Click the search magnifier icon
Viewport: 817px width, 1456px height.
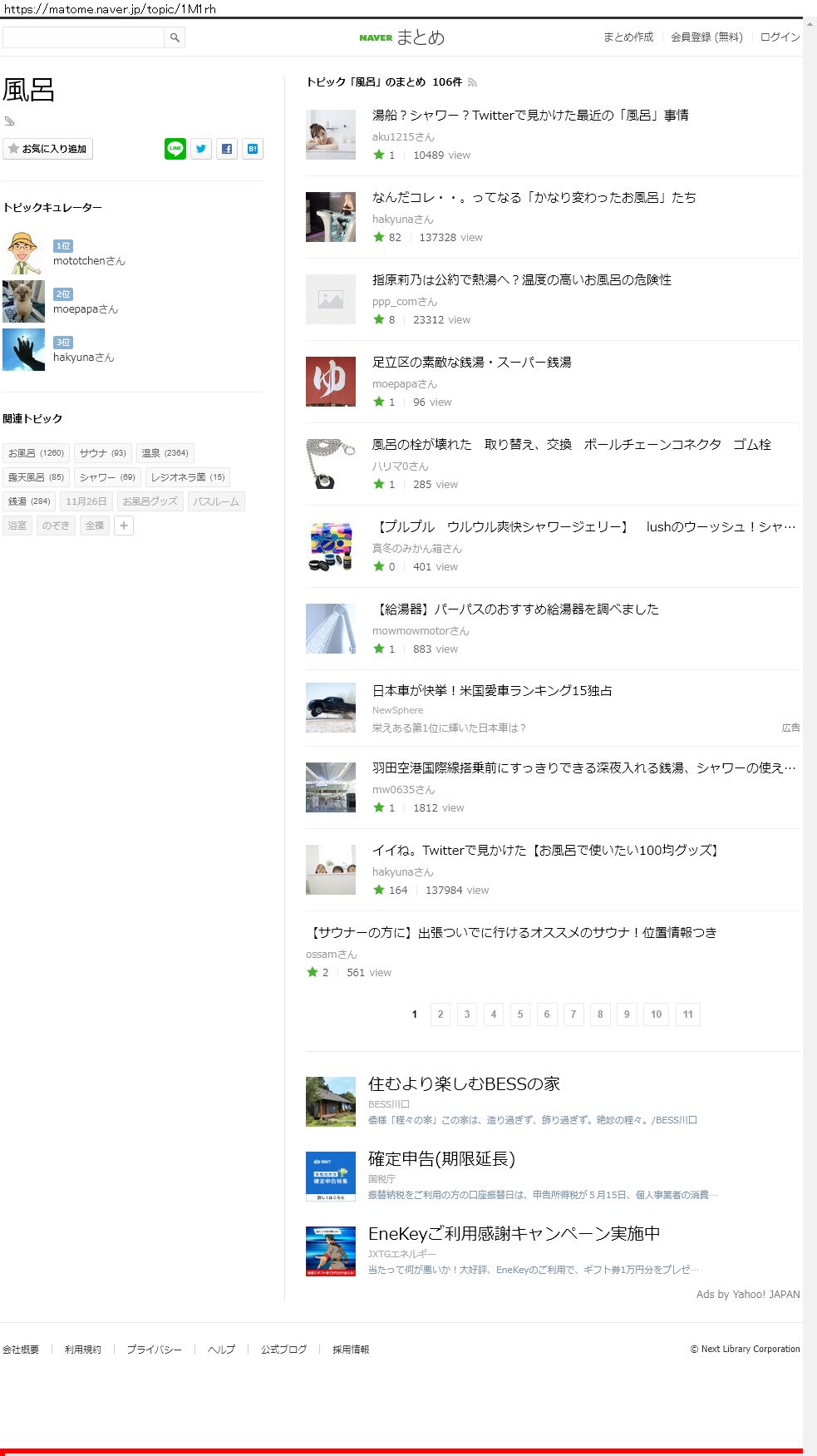tap(175, 37)
